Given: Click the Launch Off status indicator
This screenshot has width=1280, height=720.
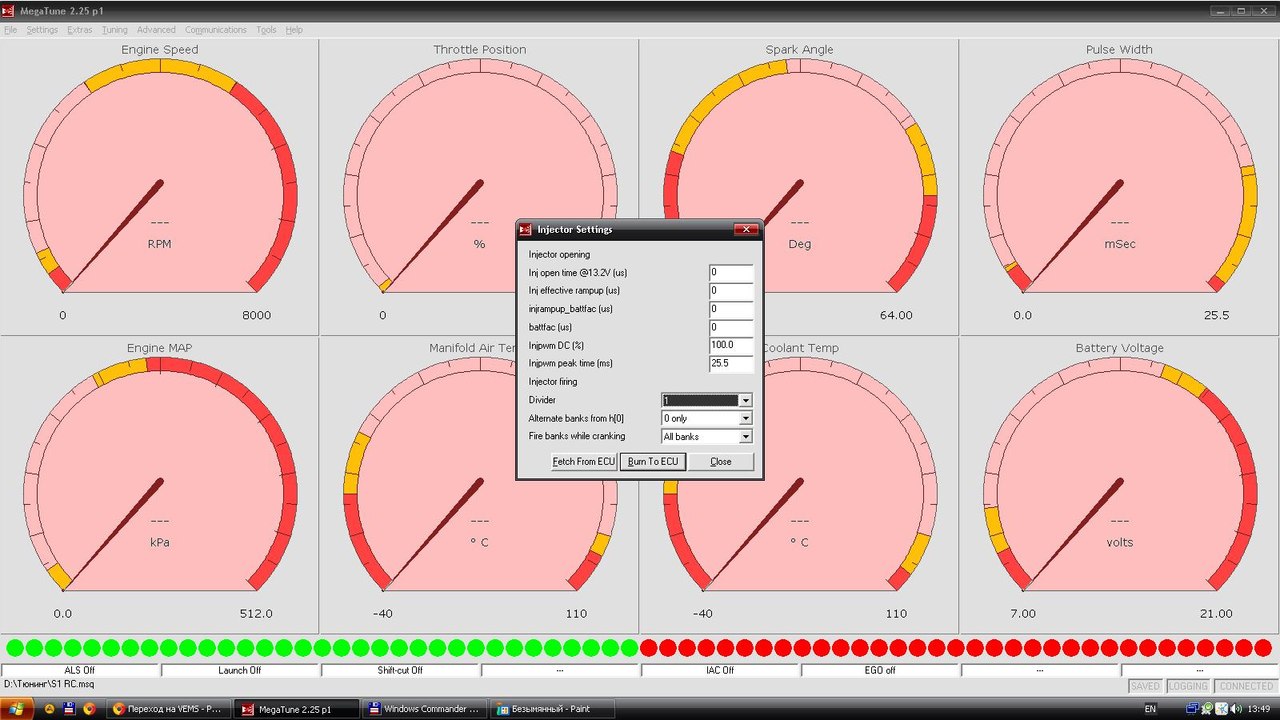Looking at the screenshot, I should pos(240,670).
